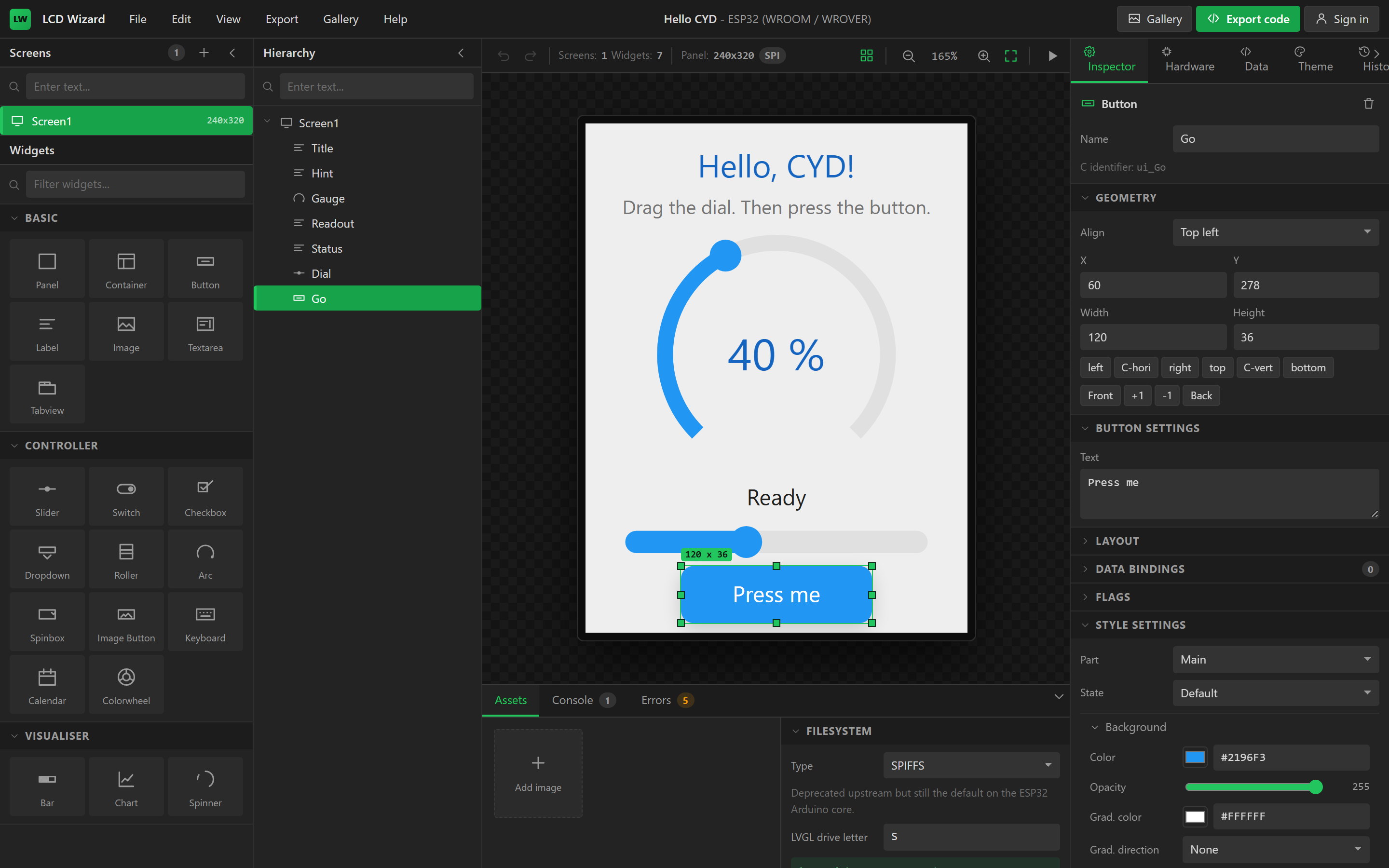Click the C-hori alignment button

(1135, 367)
